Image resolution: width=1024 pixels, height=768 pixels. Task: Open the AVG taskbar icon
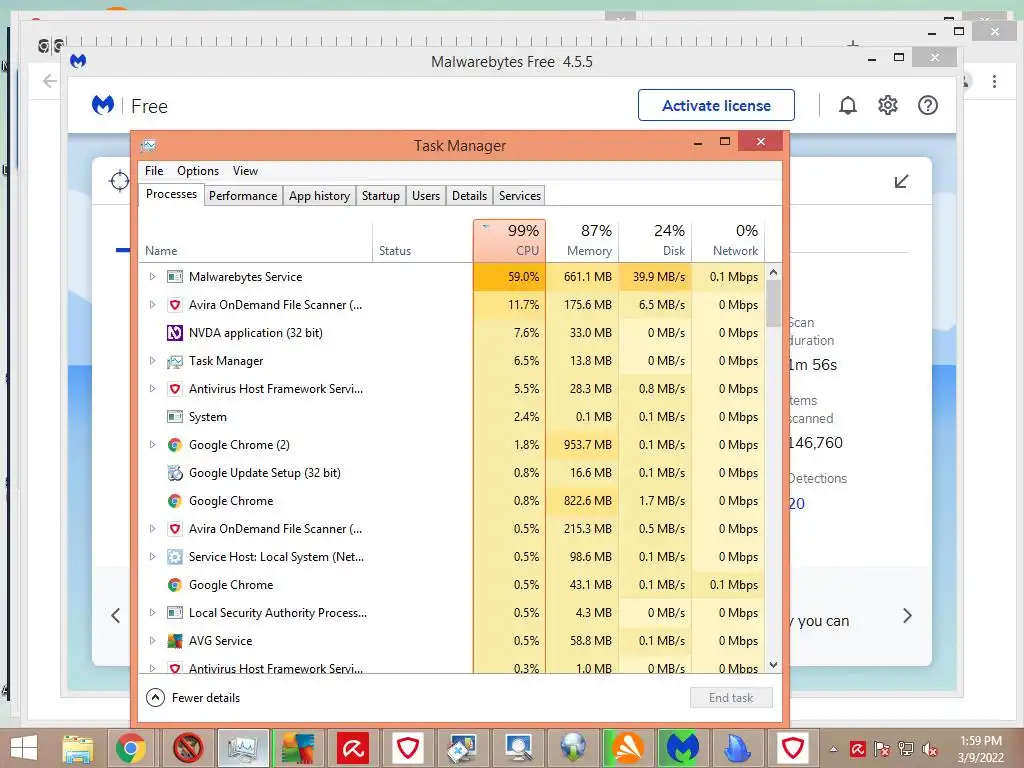[298, 748]
